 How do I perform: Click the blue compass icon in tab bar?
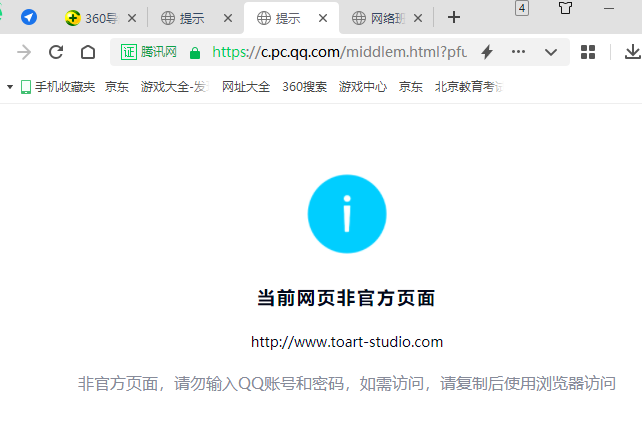[29, 17]
